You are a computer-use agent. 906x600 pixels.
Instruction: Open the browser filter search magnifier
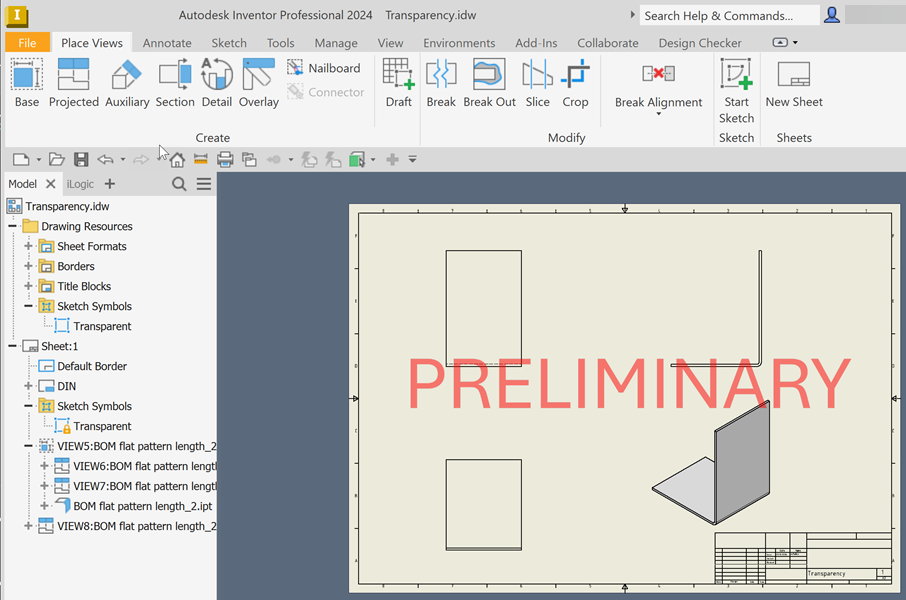pos(179,183)
